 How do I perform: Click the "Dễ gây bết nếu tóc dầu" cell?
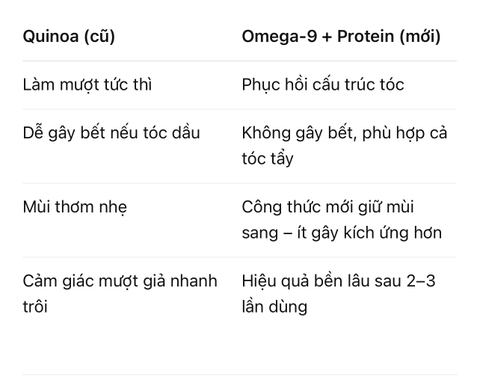(x=111, y=133)
